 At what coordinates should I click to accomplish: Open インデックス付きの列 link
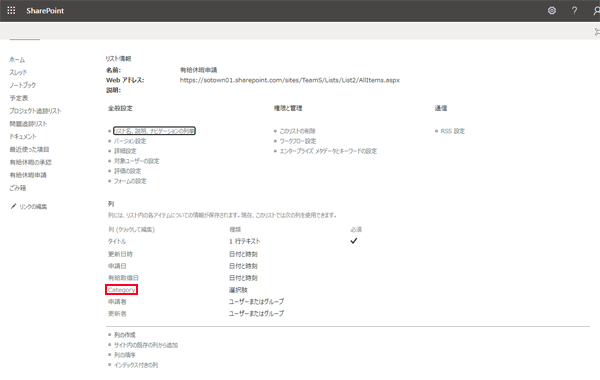[x=136, y=365]
